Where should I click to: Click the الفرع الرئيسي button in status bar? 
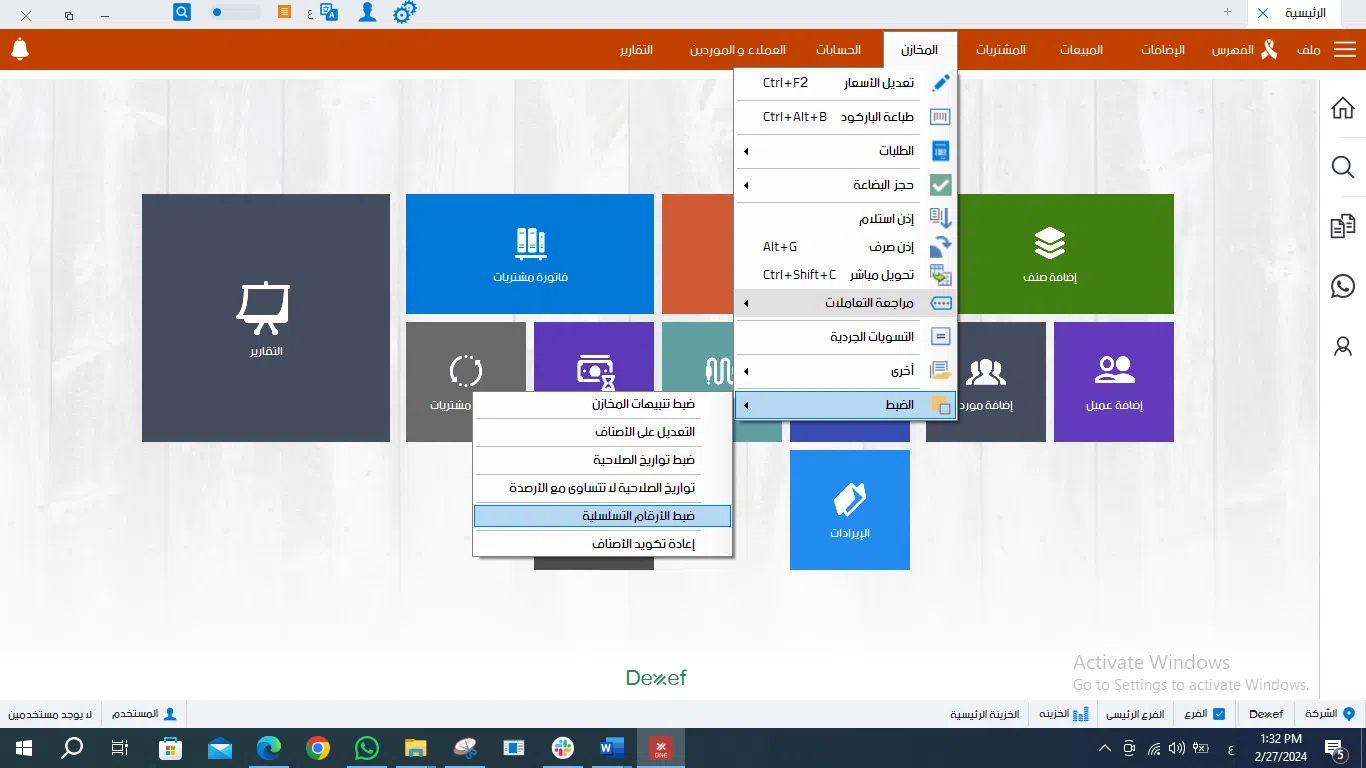click(1135, 713)
